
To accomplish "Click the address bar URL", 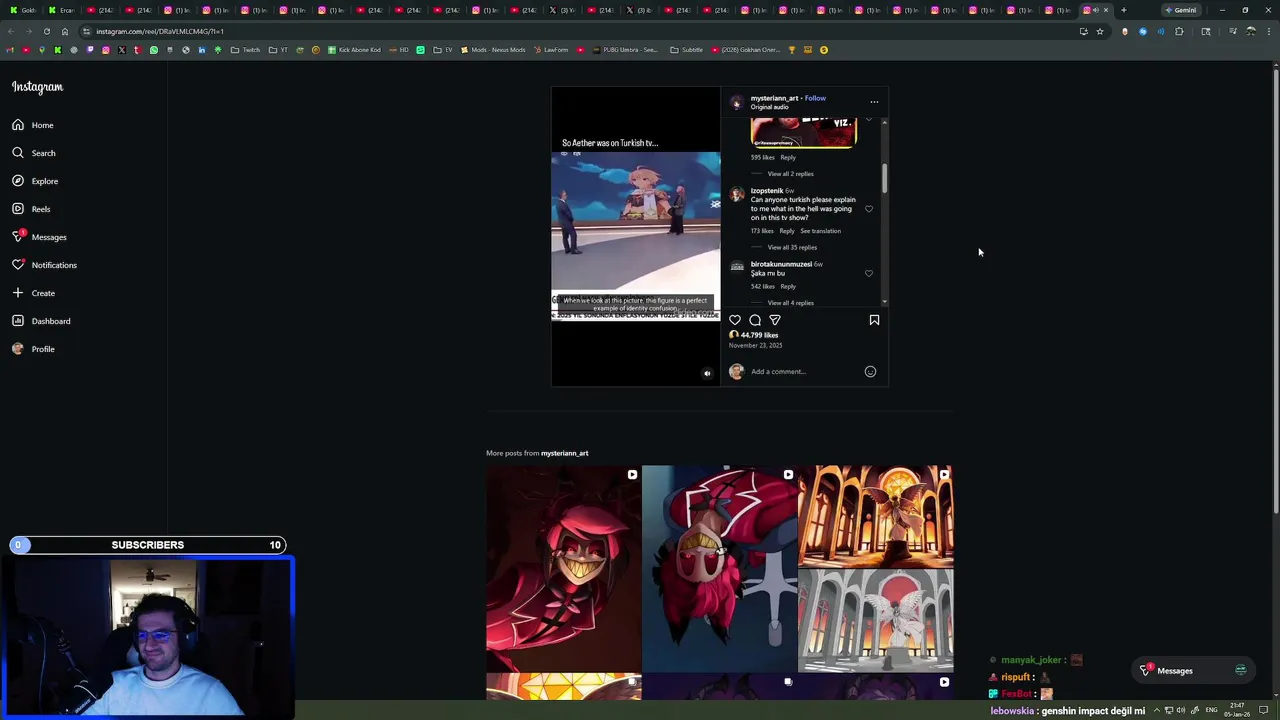I will [160, 31].
